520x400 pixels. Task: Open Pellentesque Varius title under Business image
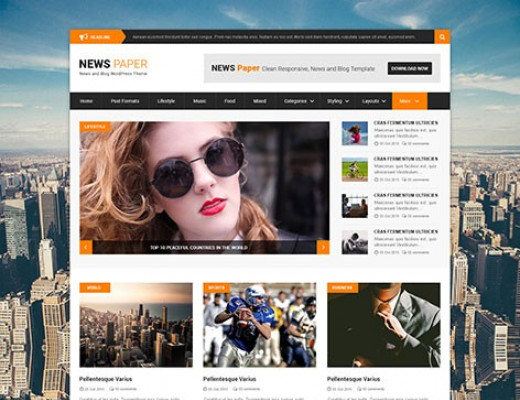click(354, 379)
